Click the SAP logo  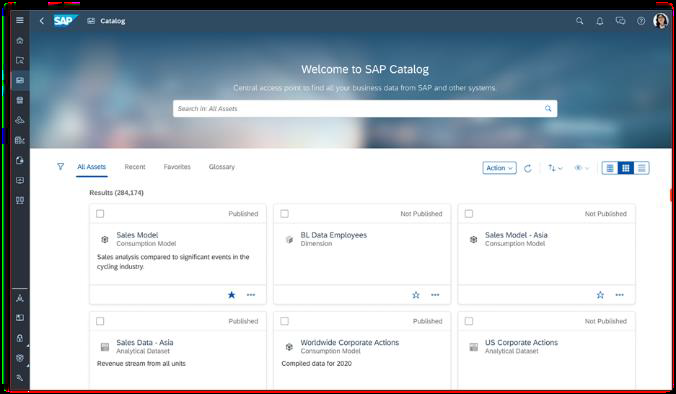(65, 21)
